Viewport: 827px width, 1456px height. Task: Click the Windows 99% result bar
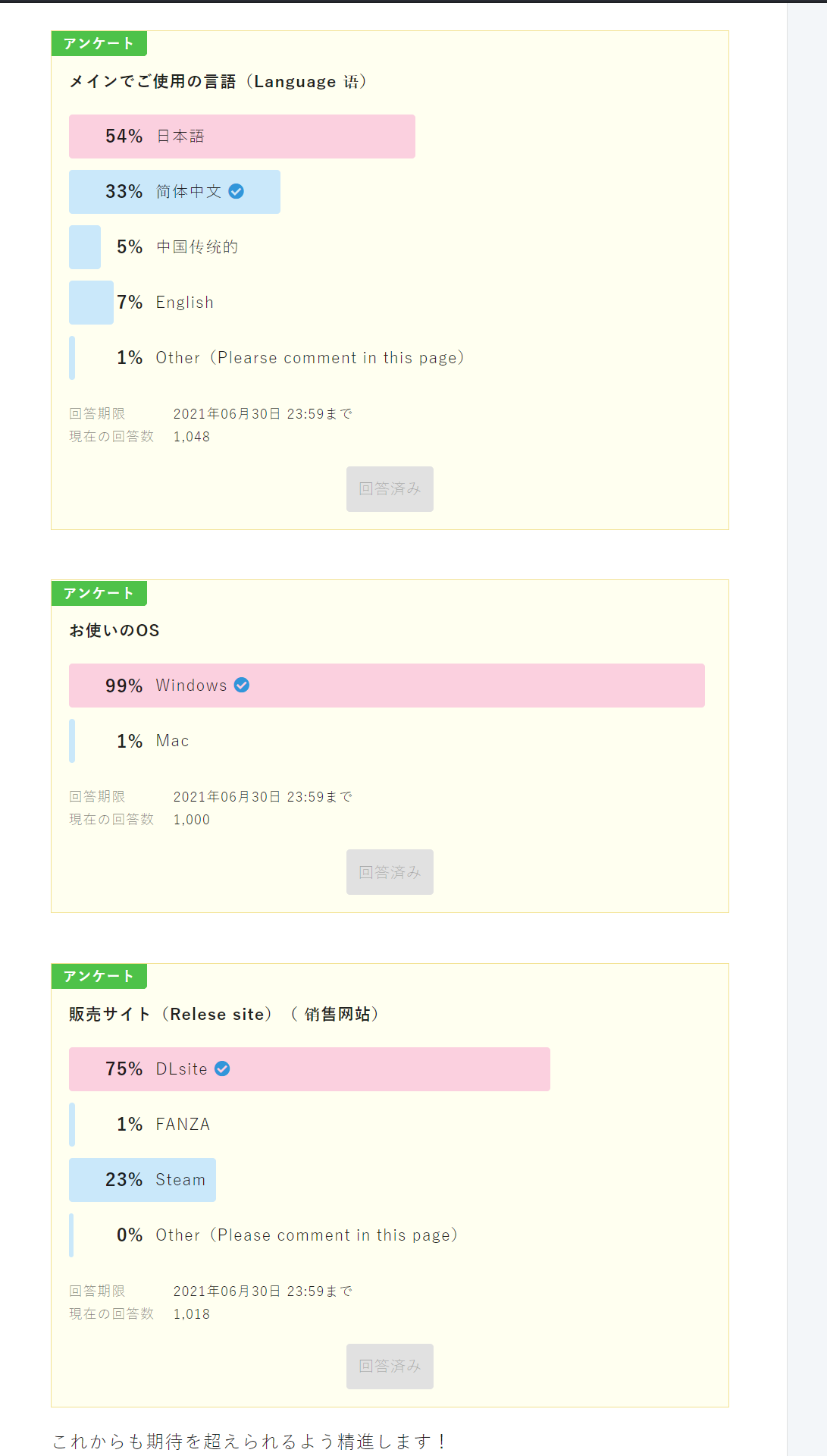point(387,685)
